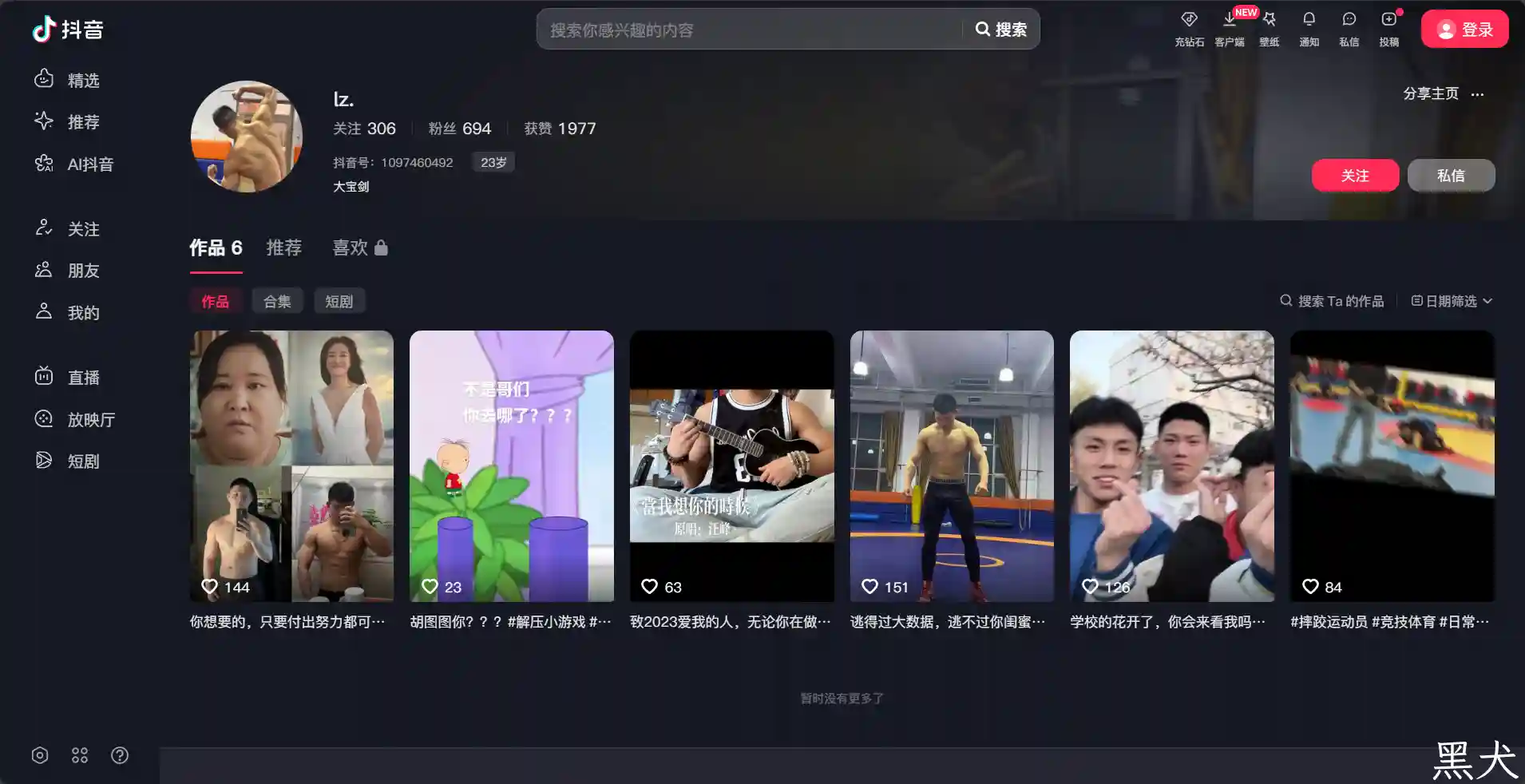The image size is (1525, 784).
Task: Open settings icon at bottom left sidebar
Action: [x=40, y=755]
